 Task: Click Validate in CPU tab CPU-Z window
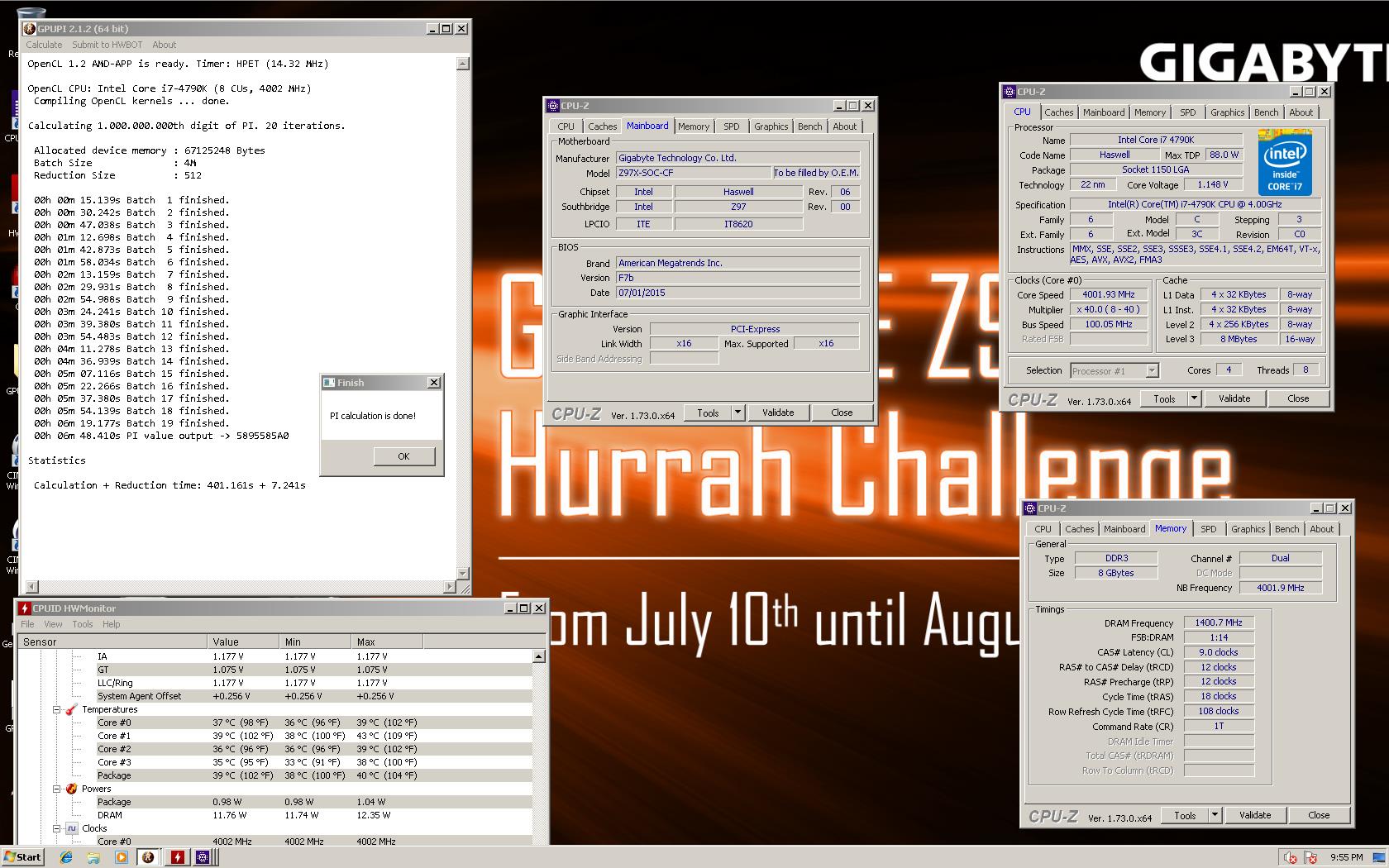[1234, 398]
